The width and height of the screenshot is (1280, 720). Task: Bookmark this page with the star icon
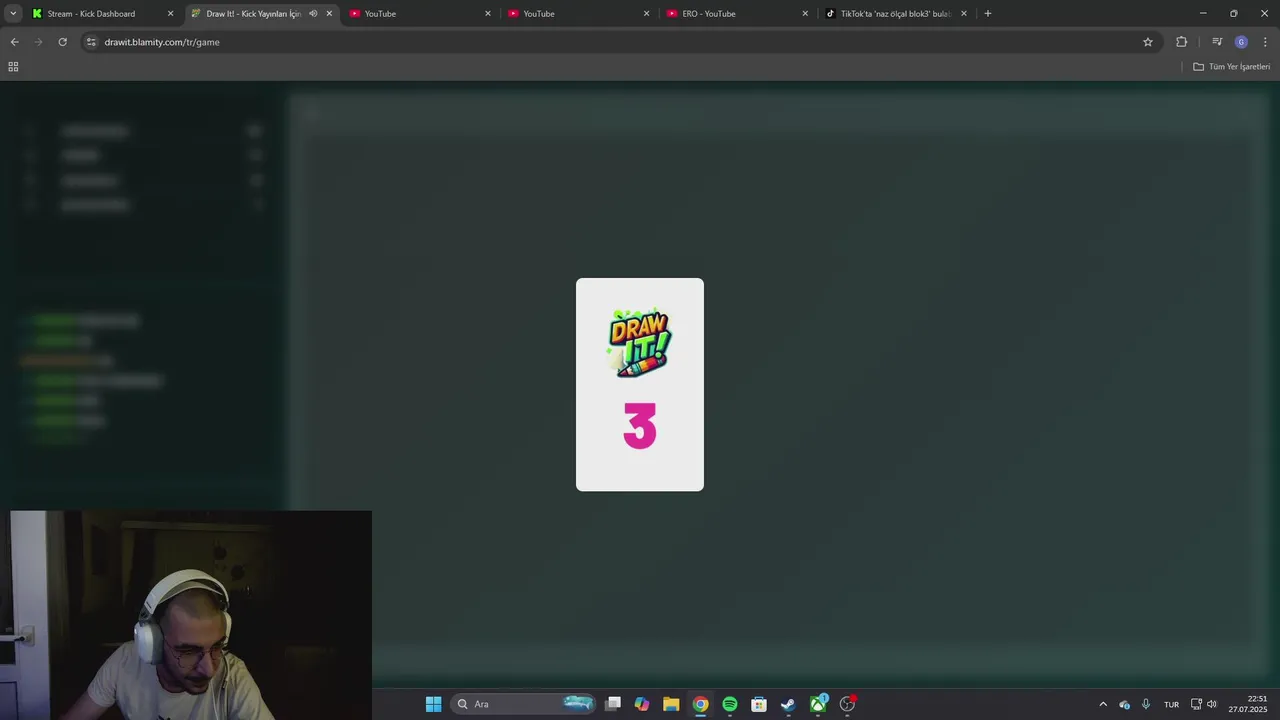[1148, 42]
